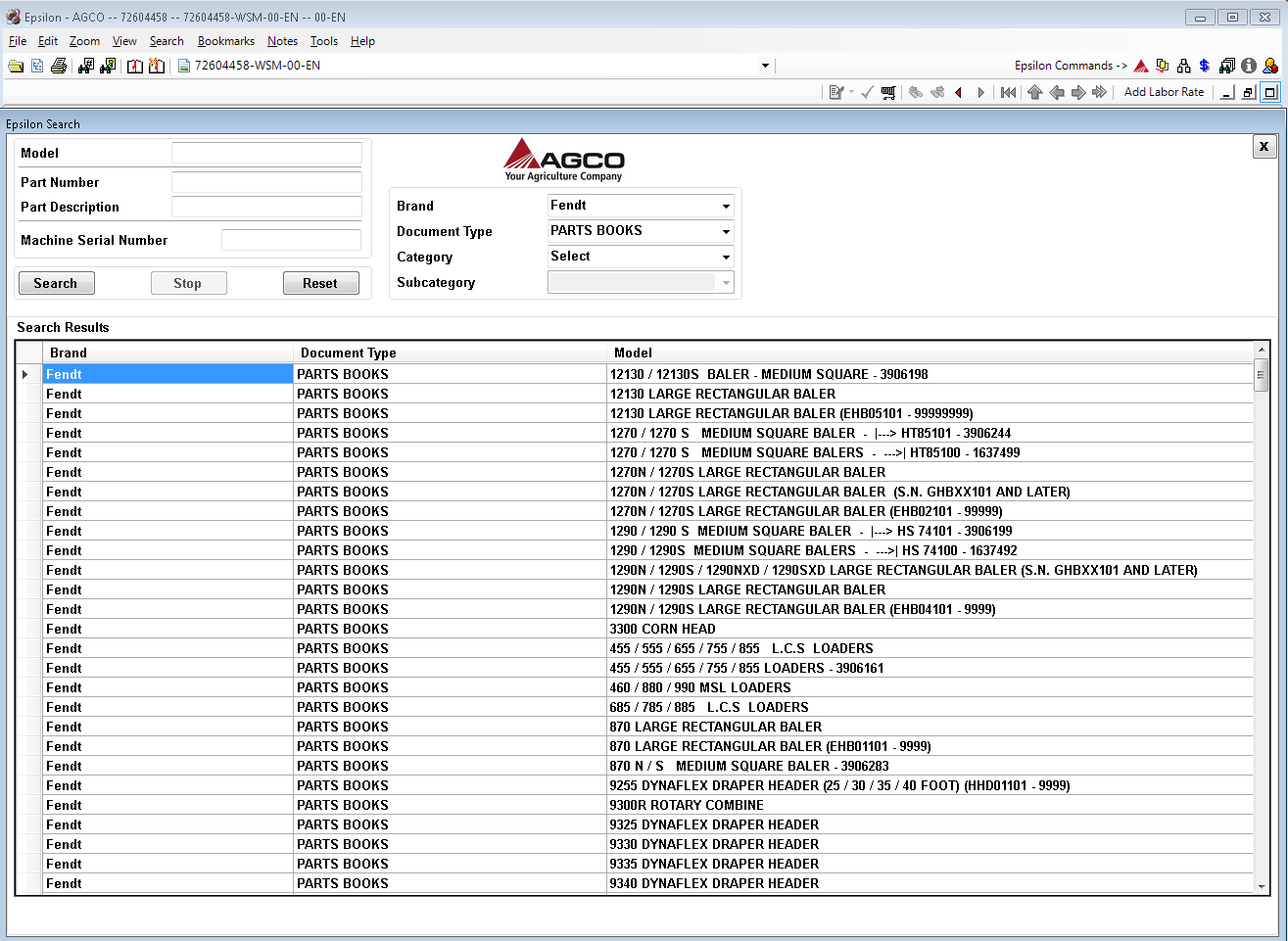Click binoculars search with picture icon
Image resolution: width=1288 pixels, height=941 pixels.
click(x=108, y=66)
